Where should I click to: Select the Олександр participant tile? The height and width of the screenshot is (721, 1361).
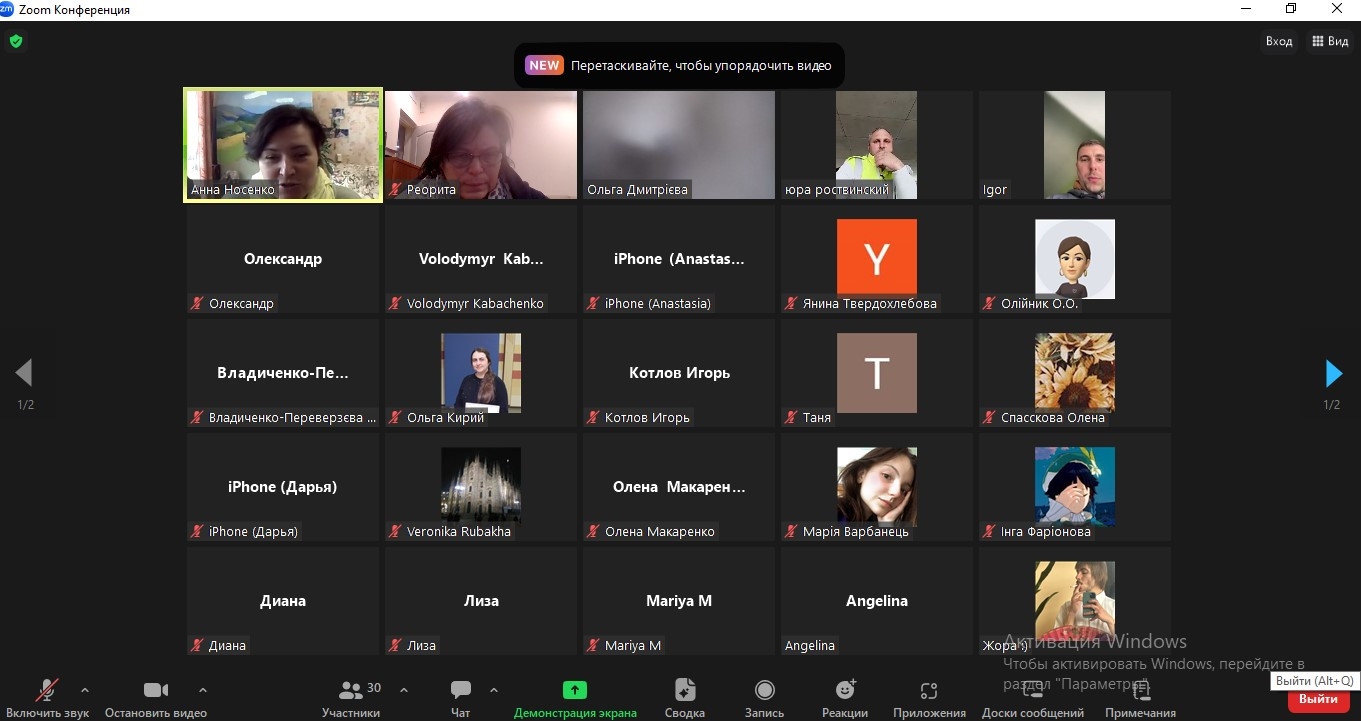click(283, 259)
